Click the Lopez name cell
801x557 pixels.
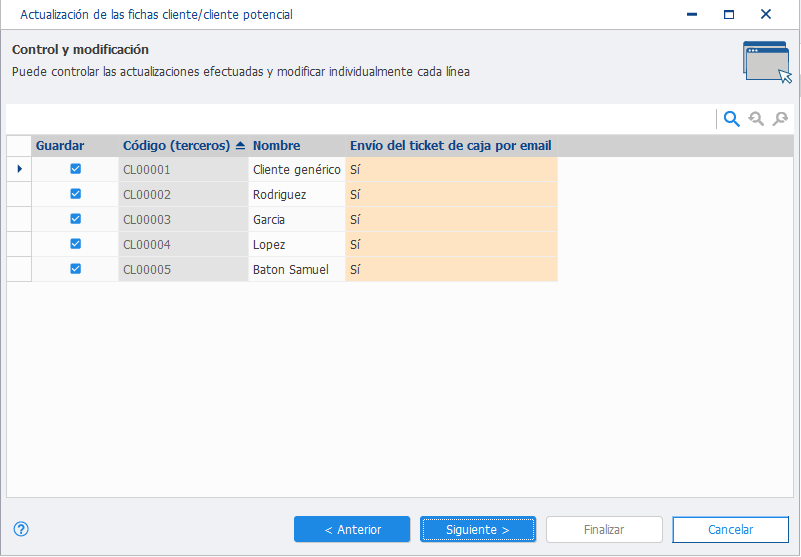[297, 244]
